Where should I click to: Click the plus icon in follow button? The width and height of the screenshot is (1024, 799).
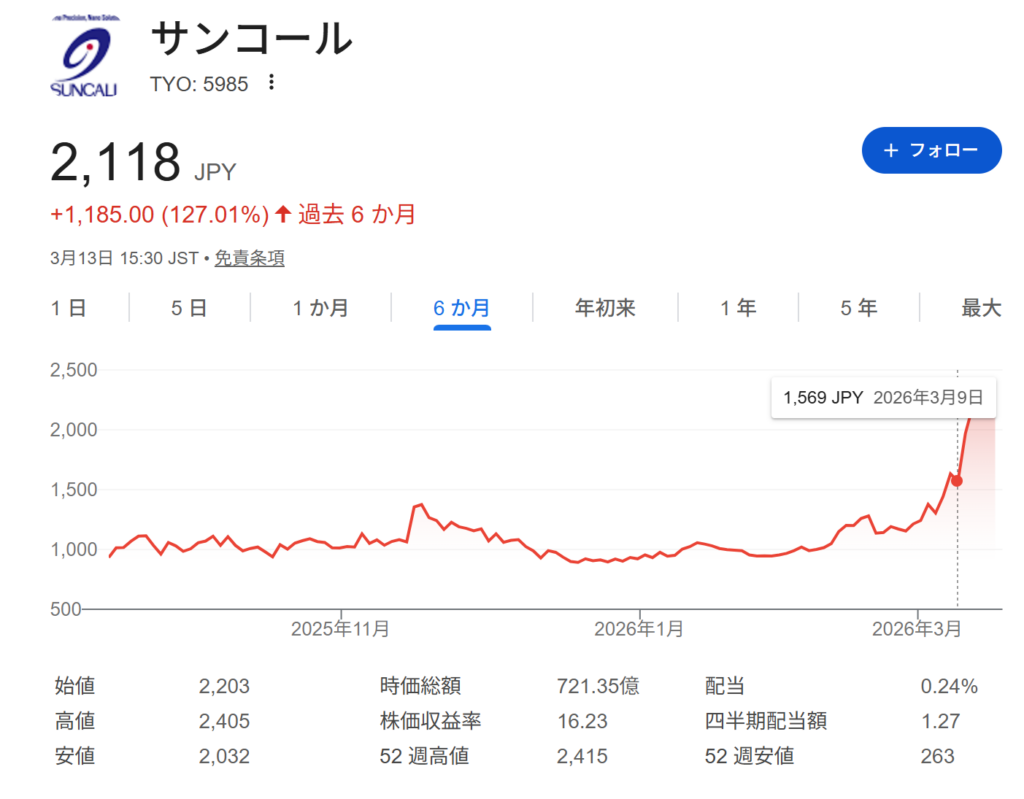click(x=891, y=150)
